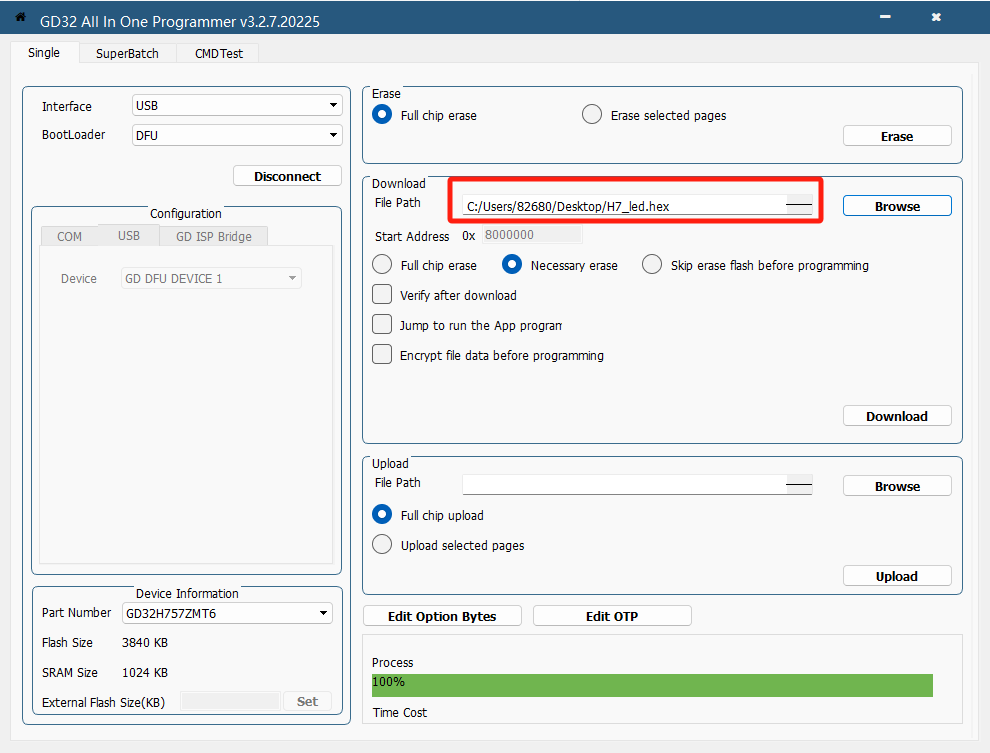This screenshot has width=990, height=753.
Task: Click the Flash Size value 3840 KB
Action: (x=145, y=643)
